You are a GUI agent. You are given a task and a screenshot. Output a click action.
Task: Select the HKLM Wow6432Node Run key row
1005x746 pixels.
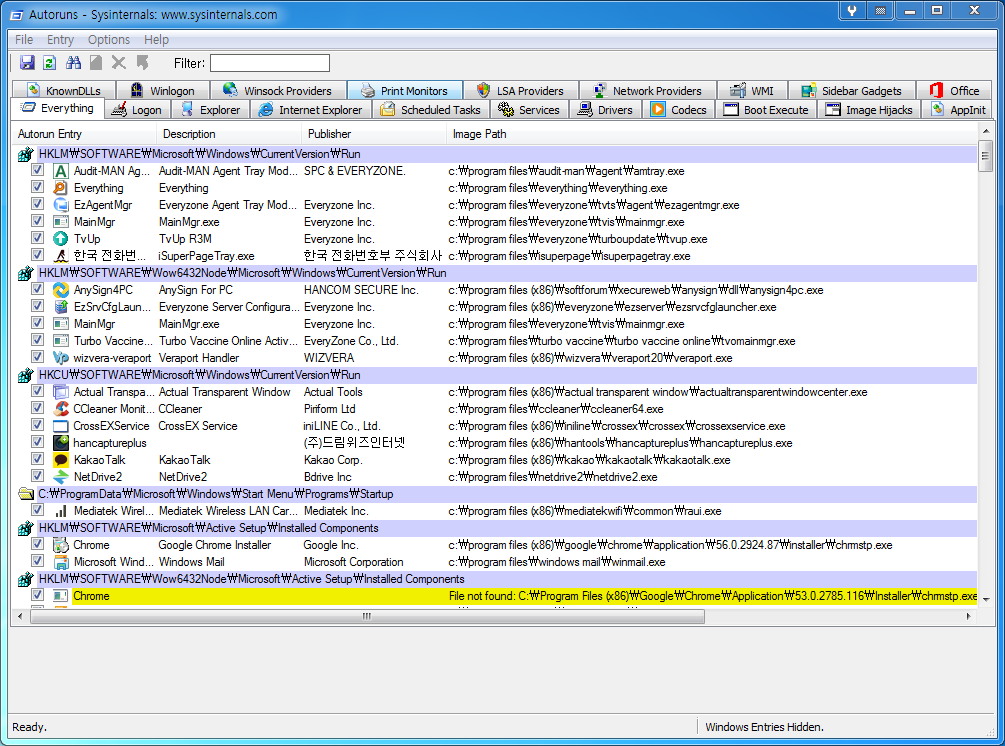coord(497,272)
